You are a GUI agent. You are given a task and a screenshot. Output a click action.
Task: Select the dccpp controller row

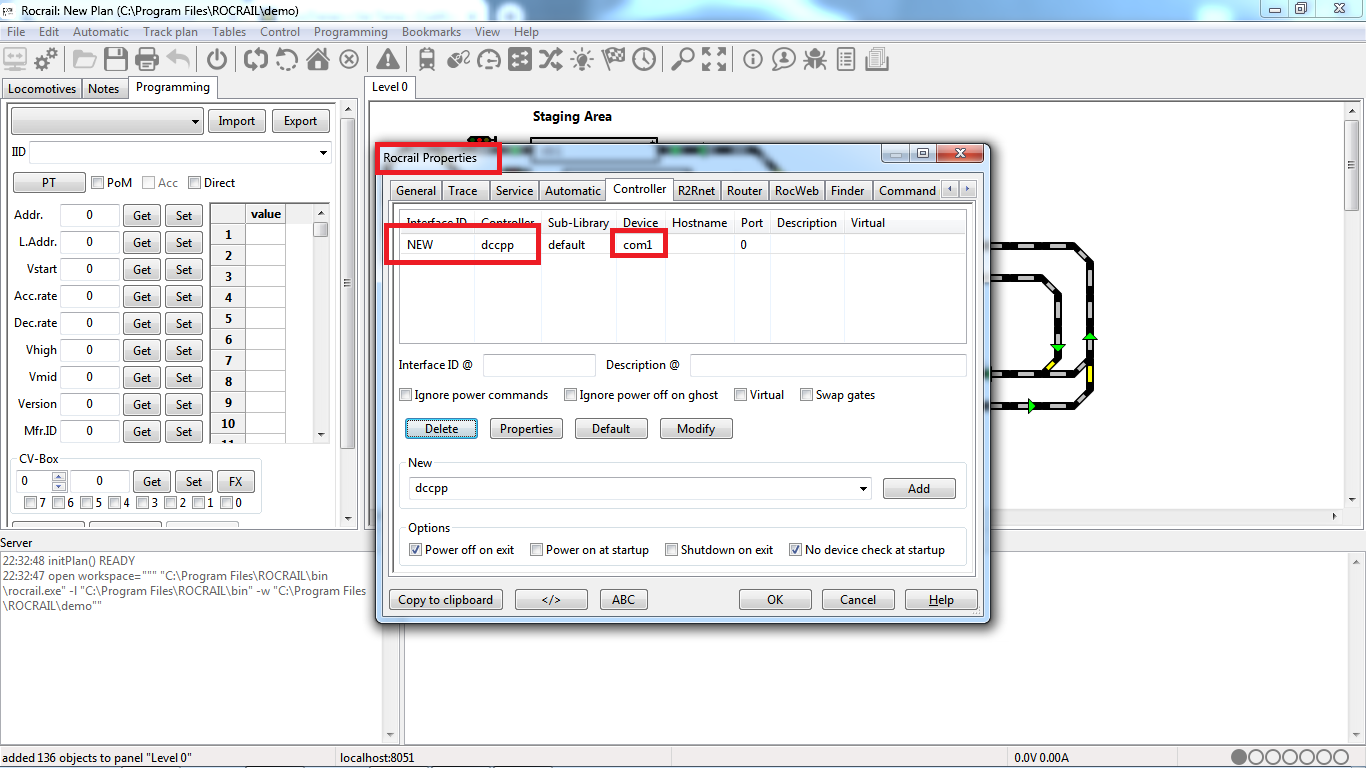[682, 245]
